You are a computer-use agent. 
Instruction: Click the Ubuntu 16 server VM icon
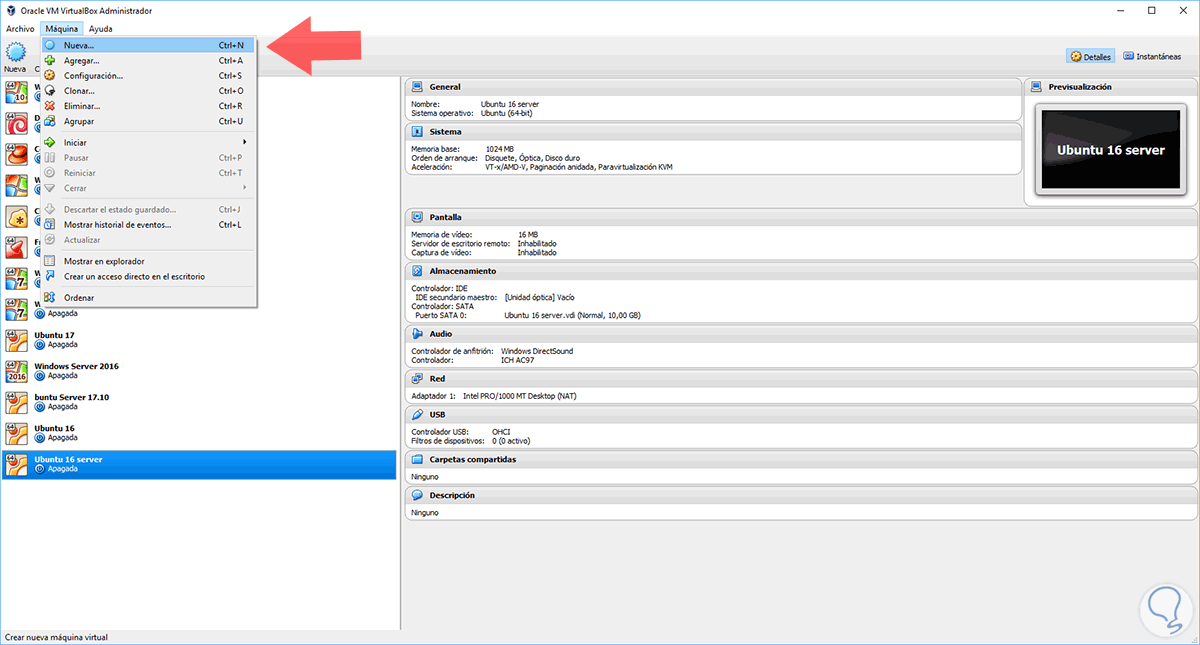16,464
